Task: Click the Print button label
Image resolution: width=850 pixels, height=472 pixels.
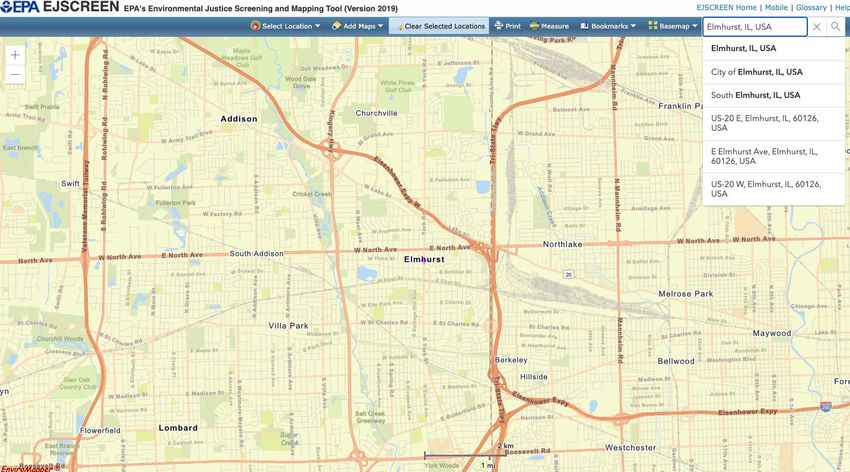Action: point(513,26)
